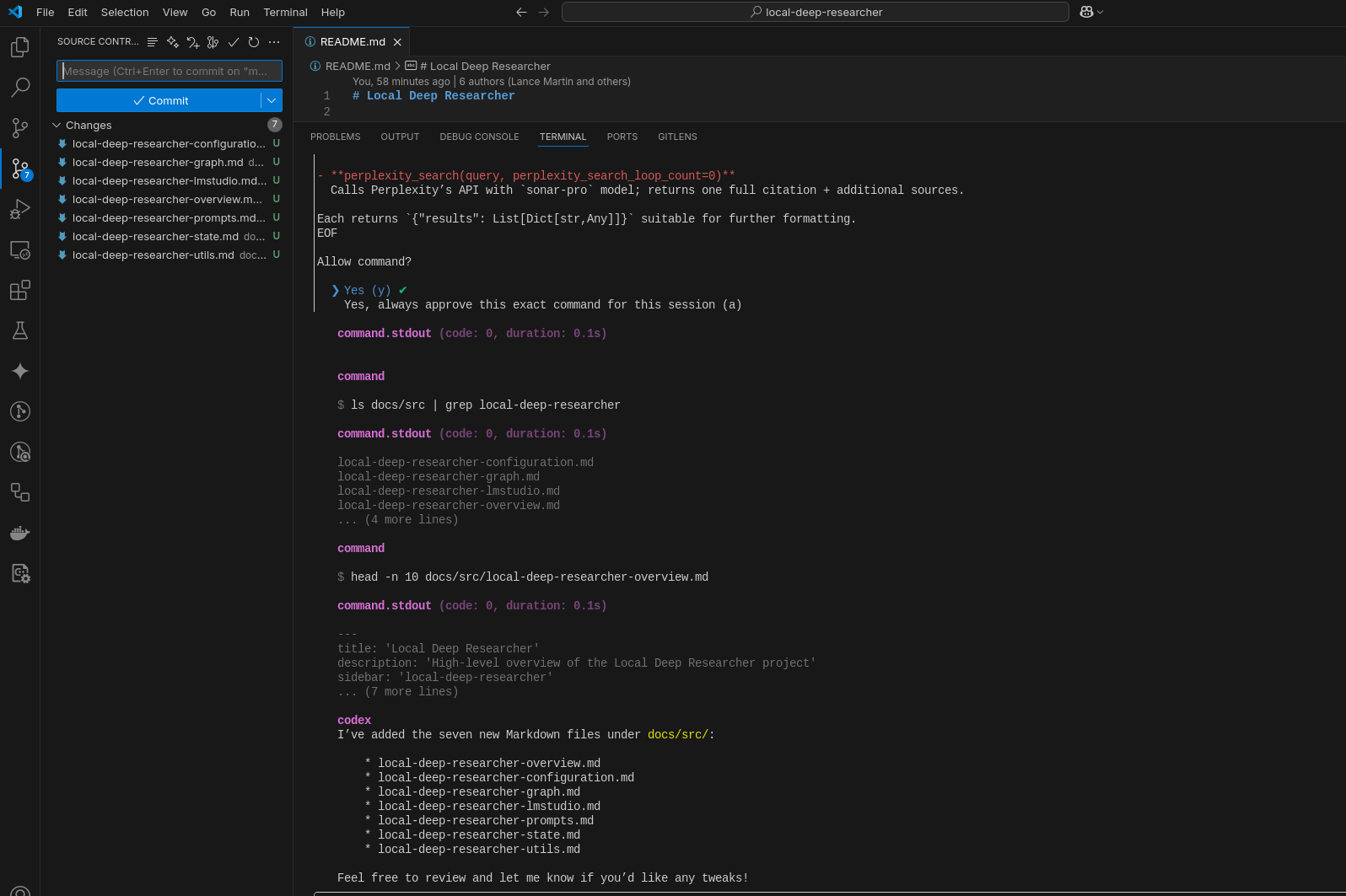Open the Search view in activity bar
1346x896 pixels.
(20, 87)
